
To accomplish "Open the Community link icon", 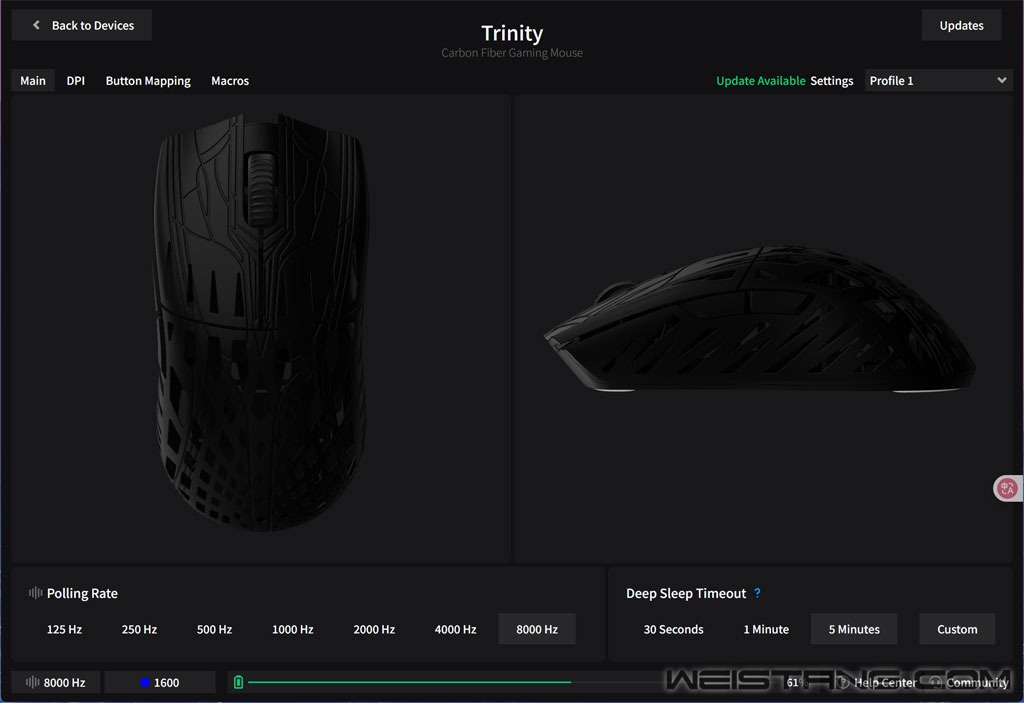I will pyautogui.click(x=936, y=683).
